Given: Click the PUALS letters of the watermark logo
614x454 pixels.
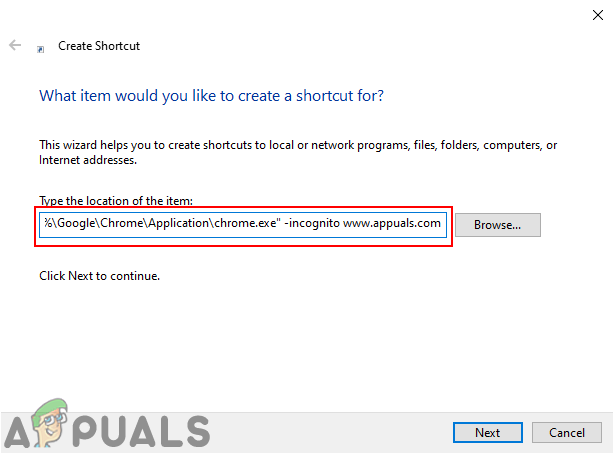Looking at the screenshot, I should tap(141, 432).
